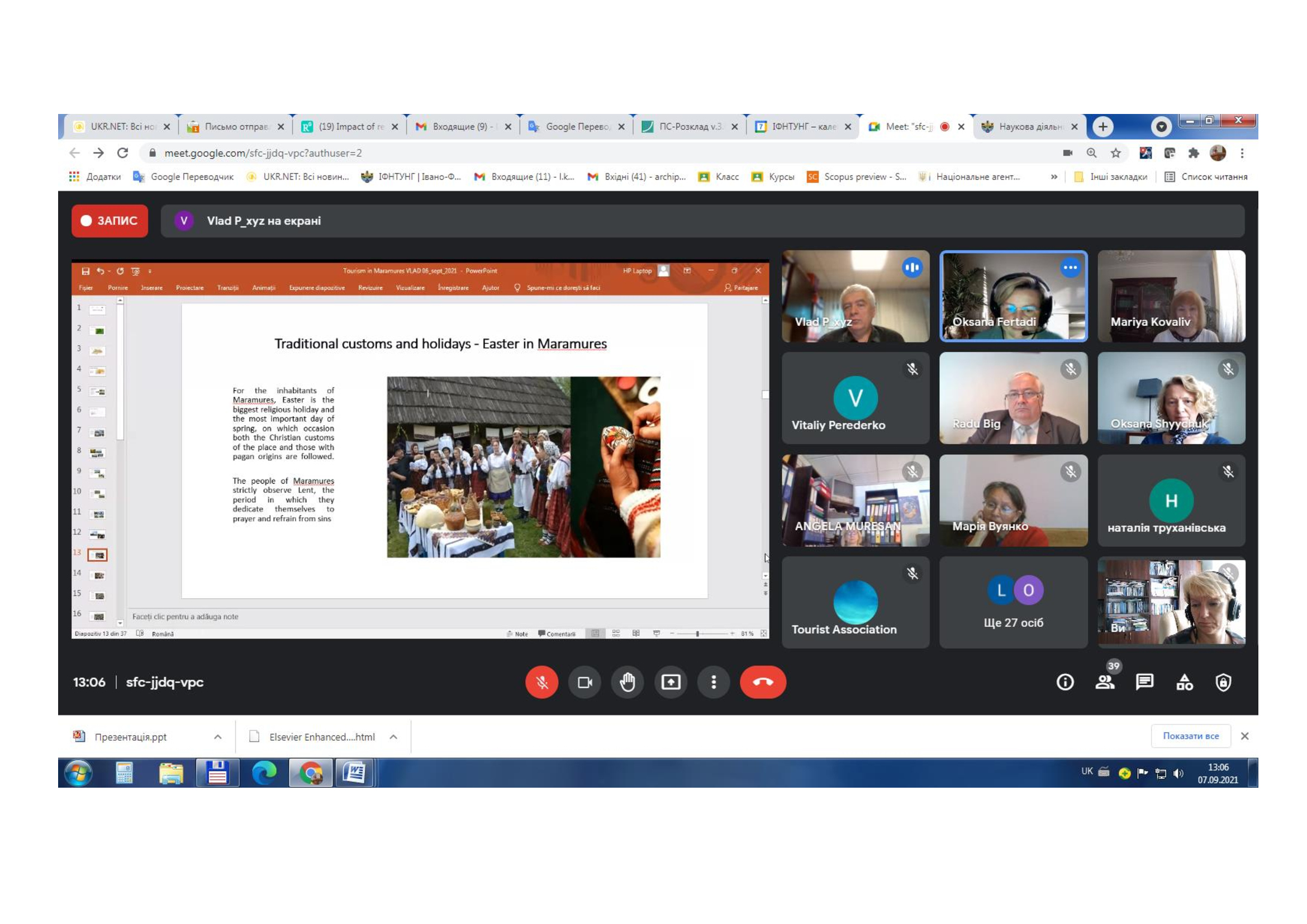Image resolution: width=1307 pixels, height=924 pixels.
Task: Toggle the camera button
Action: pyautogui.click(x=584, y=682)
